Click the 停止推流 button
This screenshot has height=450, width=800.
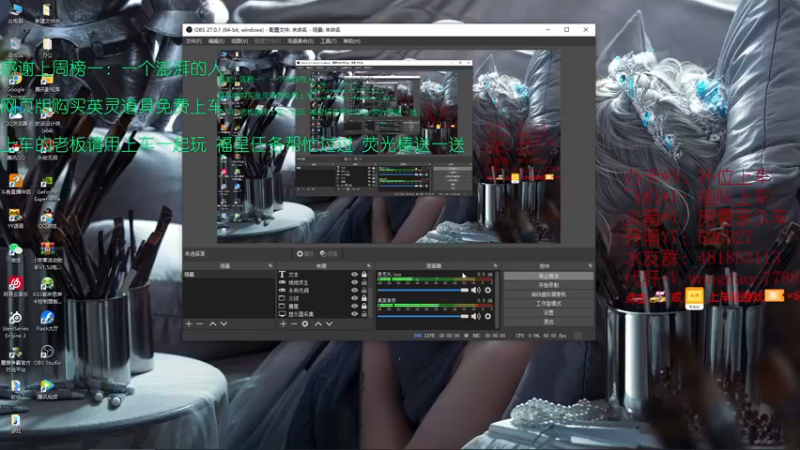pos(548,276)
